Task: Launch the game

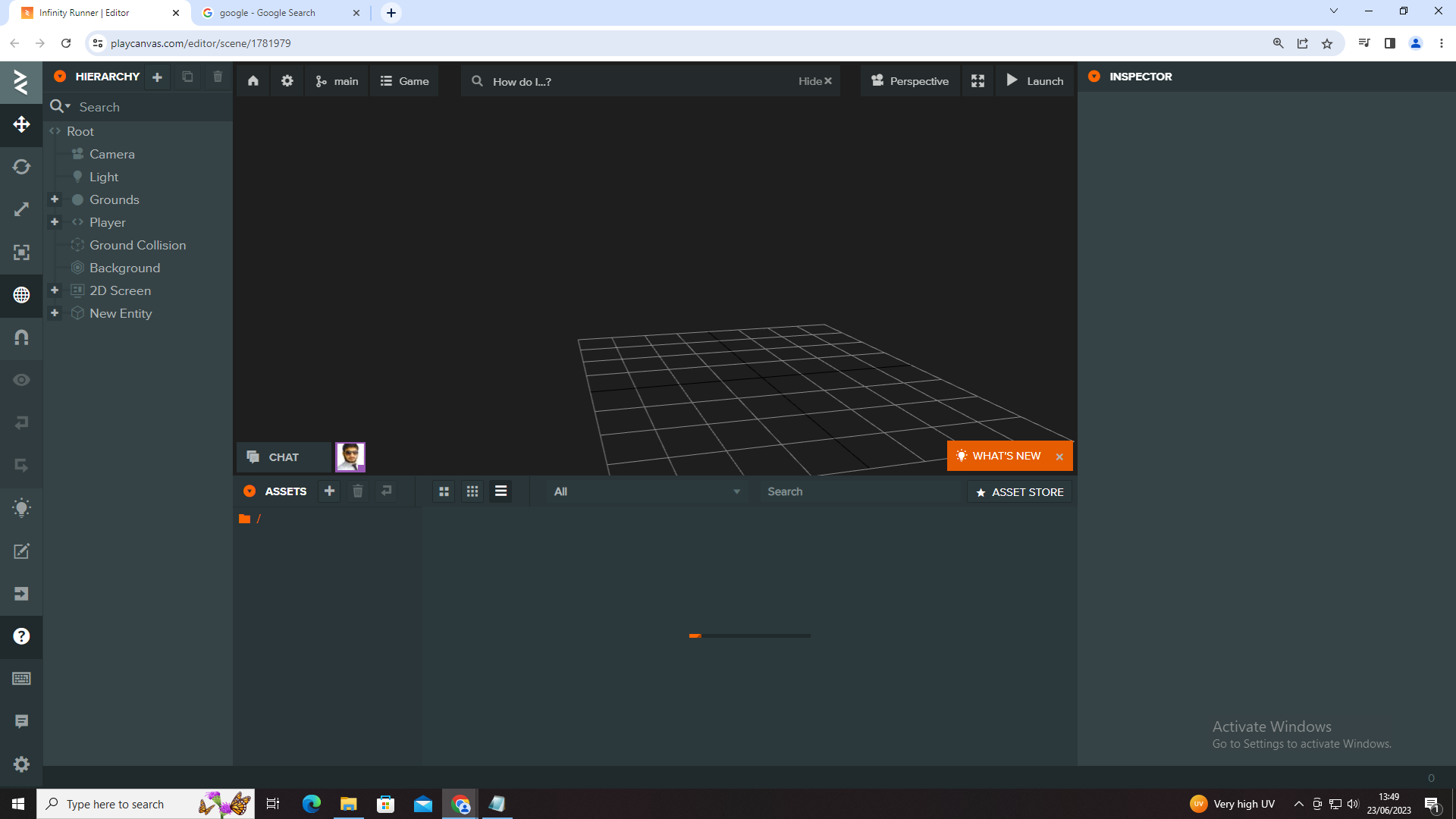Action: click(1034, 81)
